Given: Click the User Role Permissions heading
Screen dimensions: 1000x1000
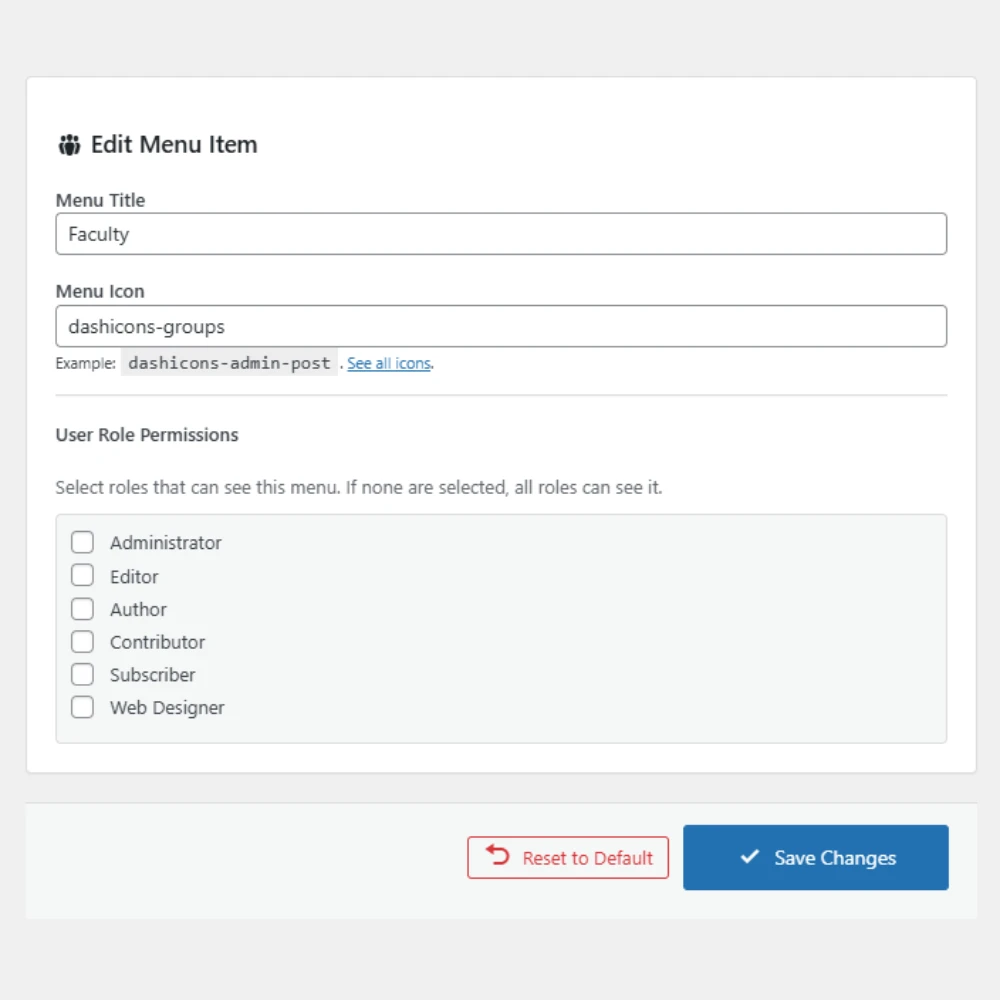Looking at the screenshot, I should [x=147, y=435].
